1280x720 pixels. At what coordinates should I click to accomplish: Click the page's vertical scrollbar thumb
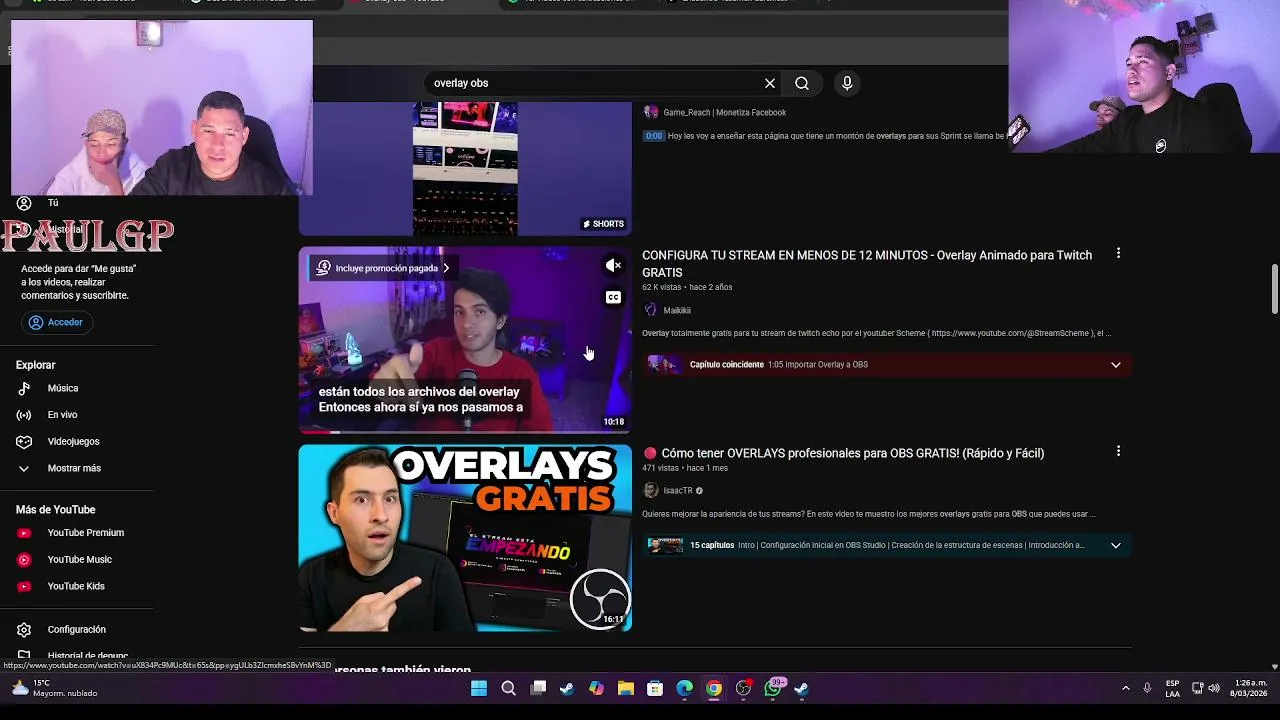click(1274, 289)
